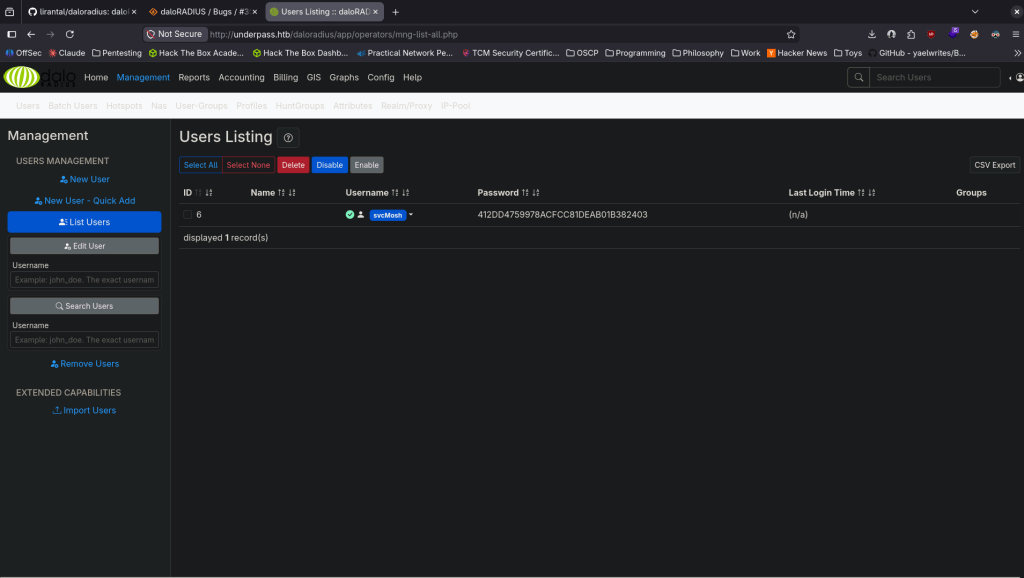
Task: Open the browser downloads icon
Action: 872,34
